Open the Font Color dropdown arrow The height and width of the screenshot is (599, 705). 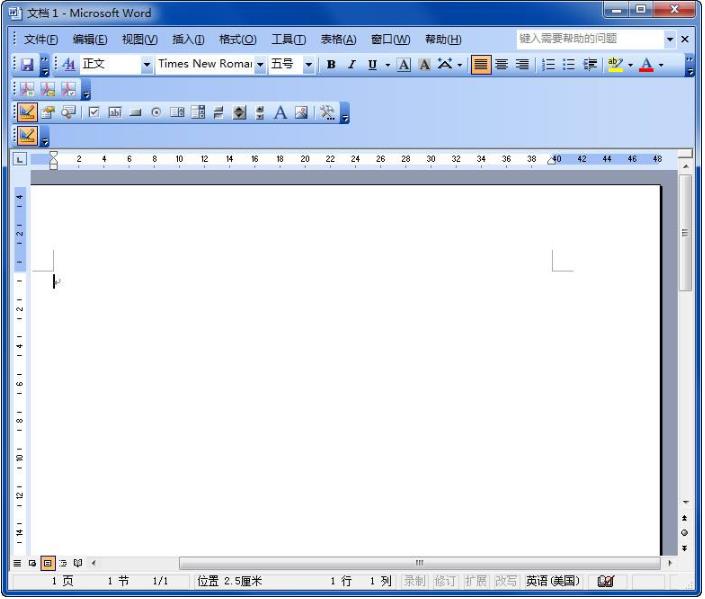661,65
